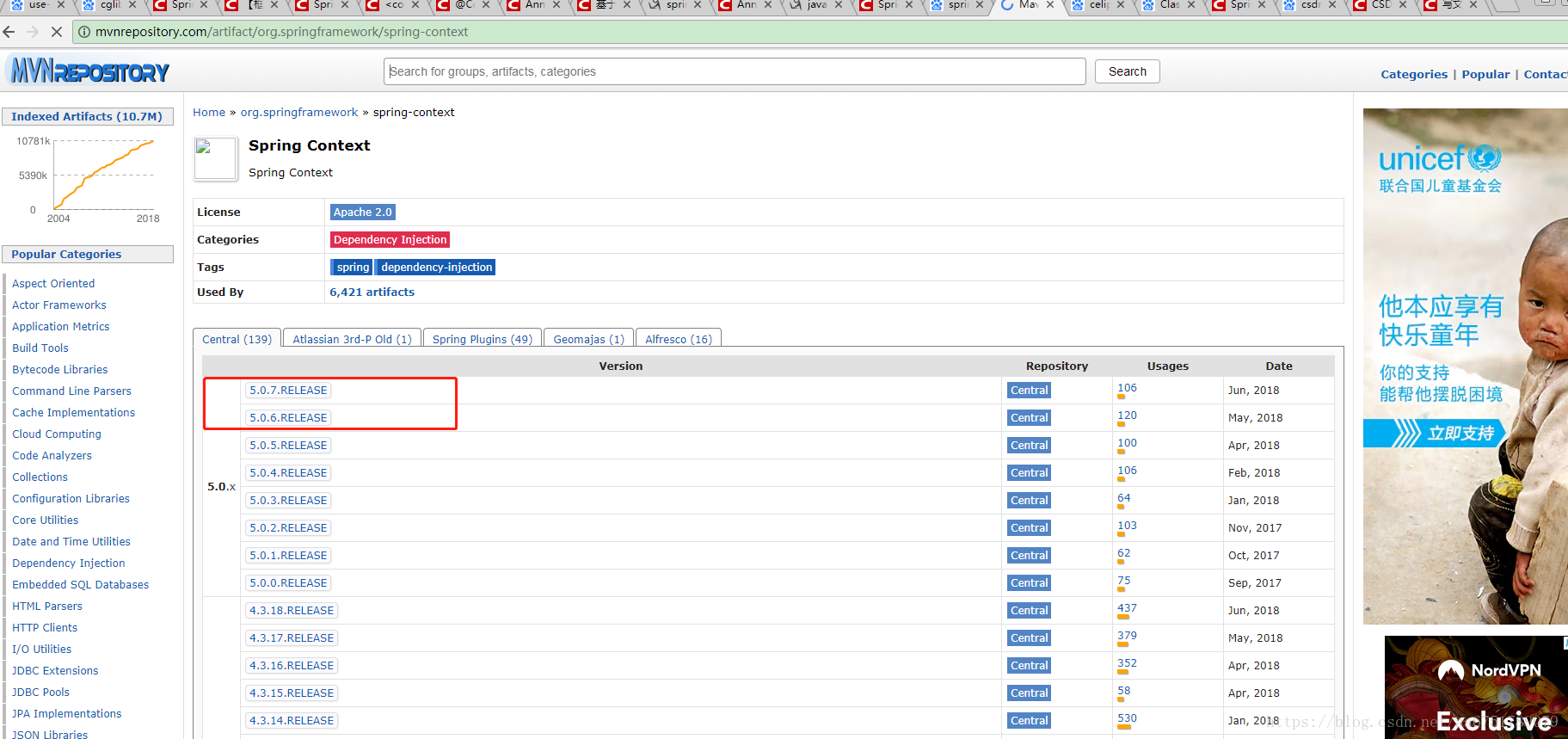Open HTML Parsers category
This screenshot has width=1568, height=739.
tap(47, 606)
